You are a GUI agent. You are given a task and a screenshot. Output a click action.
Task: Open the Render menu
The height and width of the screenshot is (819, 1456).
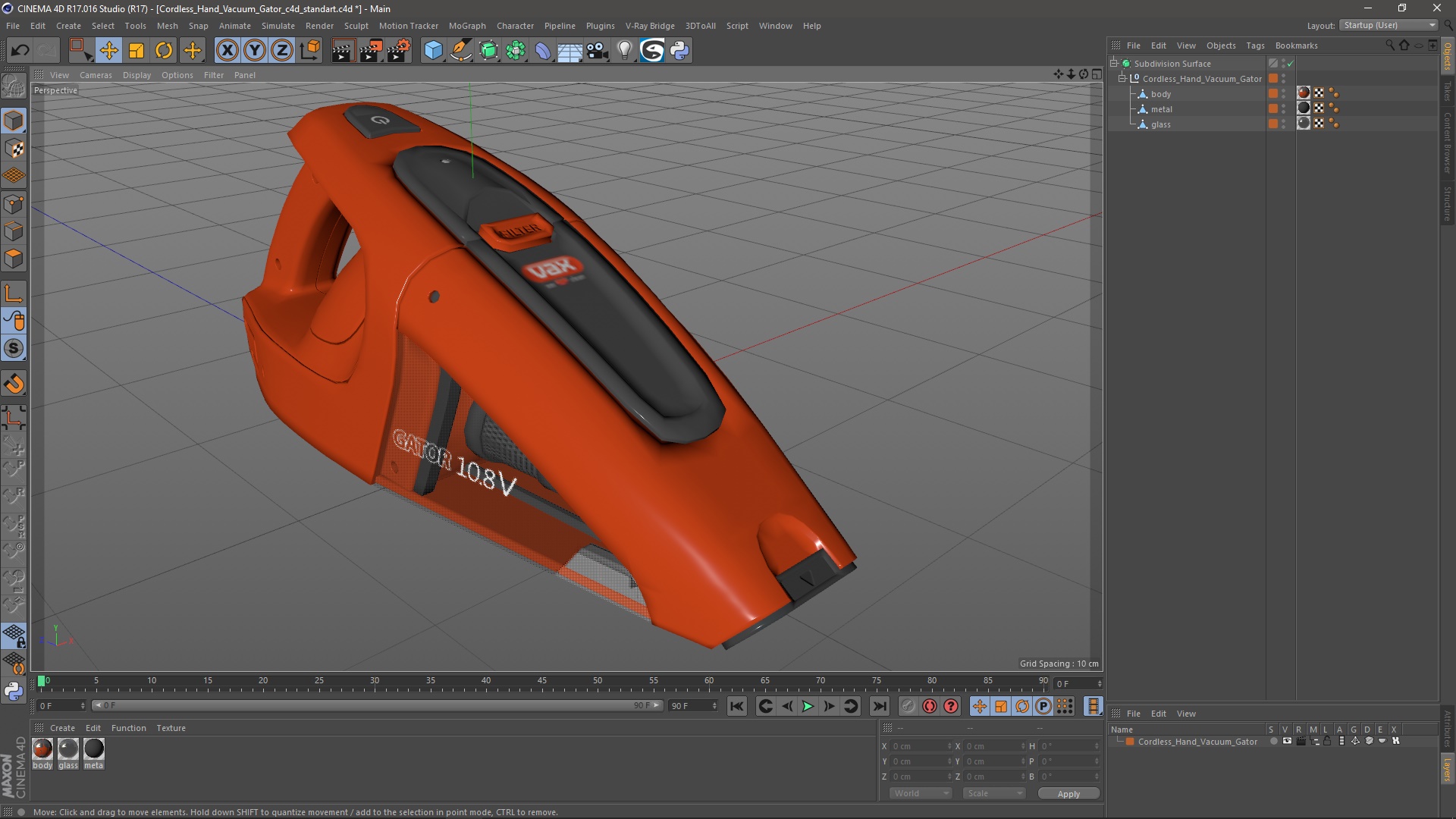[x=319, y=26]
